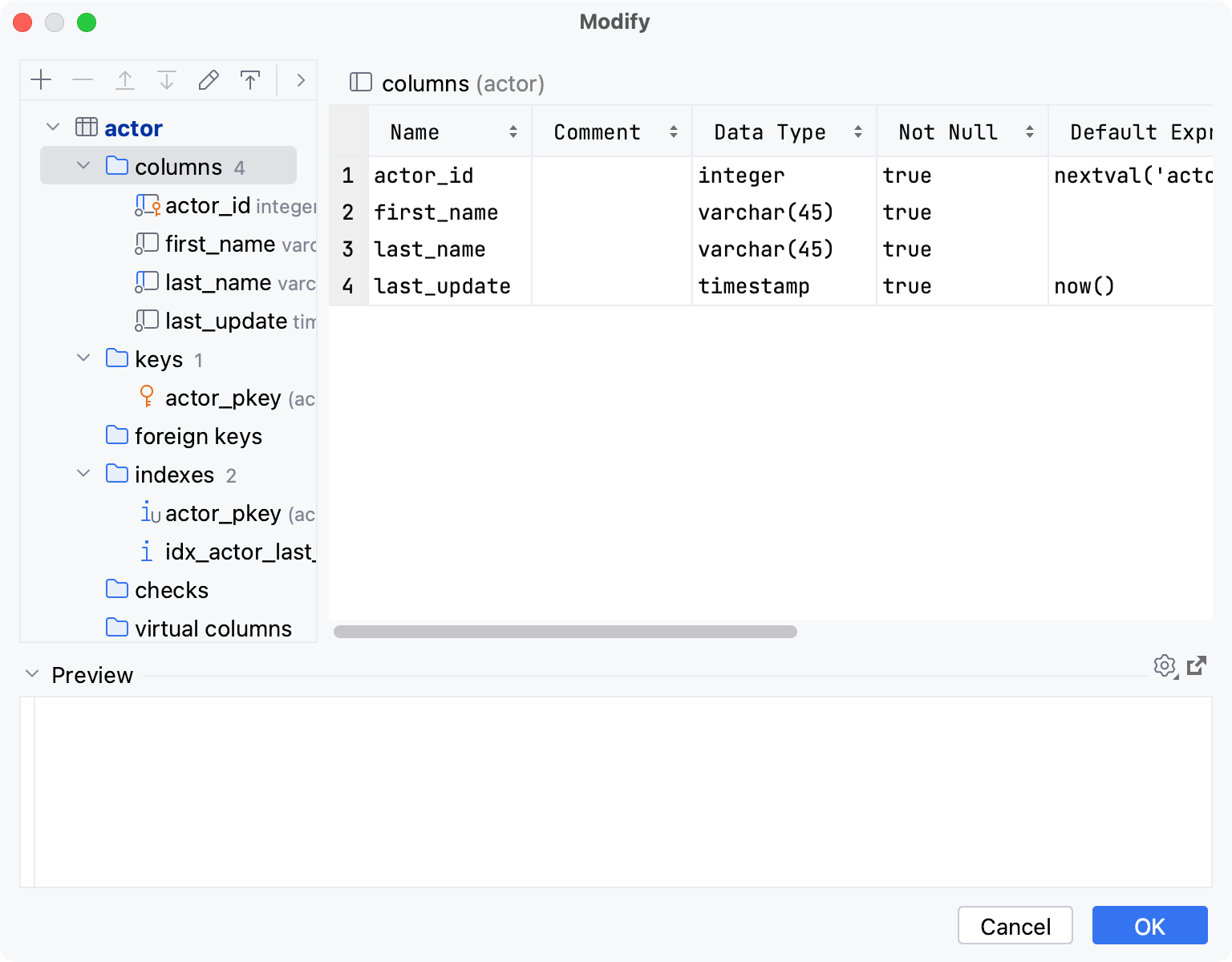Click the key icon beside actor_pkey
This screenshot has height=962, width=1232.
[x=147, y=397]
